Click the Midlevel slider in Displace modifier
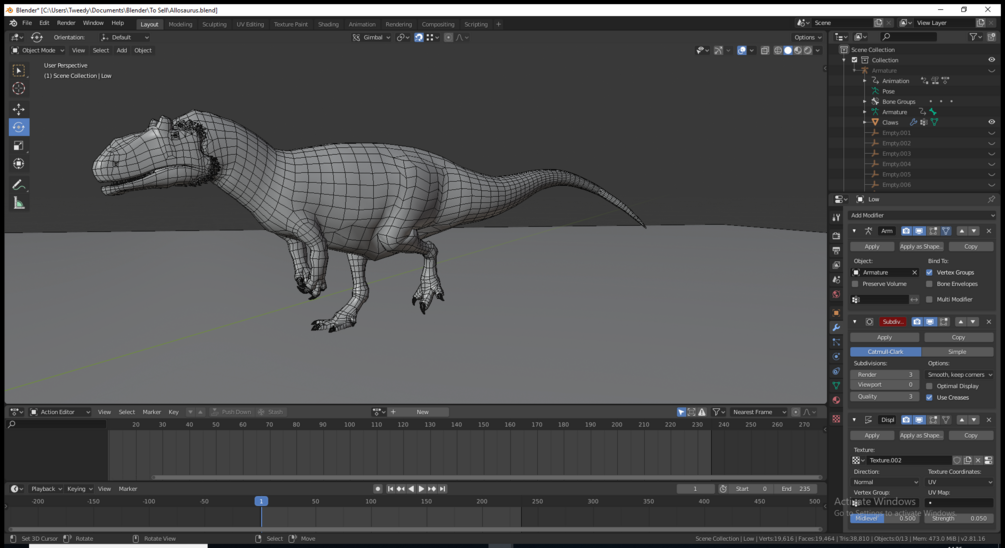 (x=884, y=518)
